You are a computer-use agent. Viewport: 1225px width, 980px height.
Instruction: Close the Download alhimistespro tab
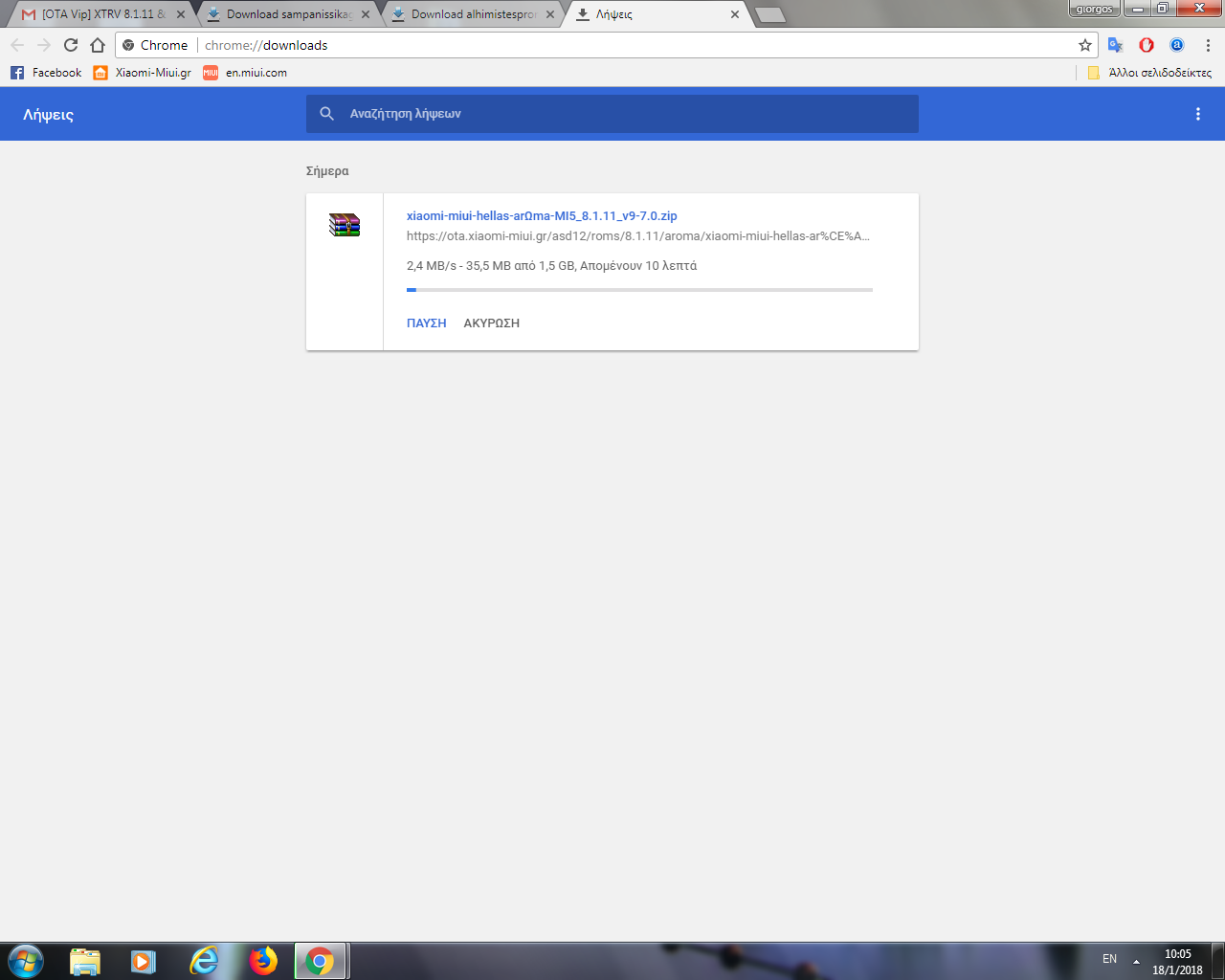pyautogui.click(x=550, y=14)
